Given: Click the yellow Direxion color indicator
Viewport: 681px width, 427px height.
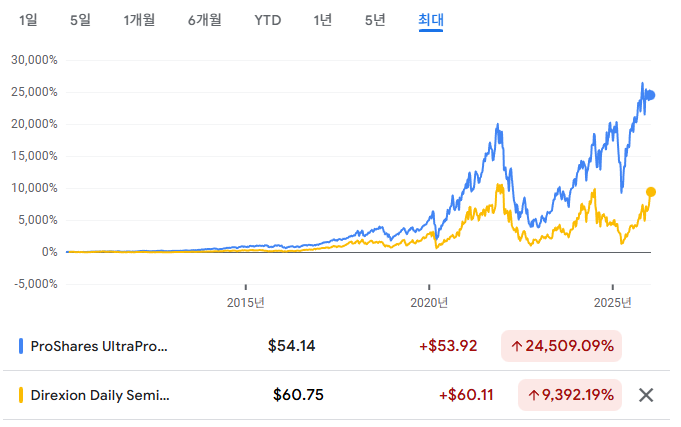Looking at the screenshot, I should (x=22, y=394).
